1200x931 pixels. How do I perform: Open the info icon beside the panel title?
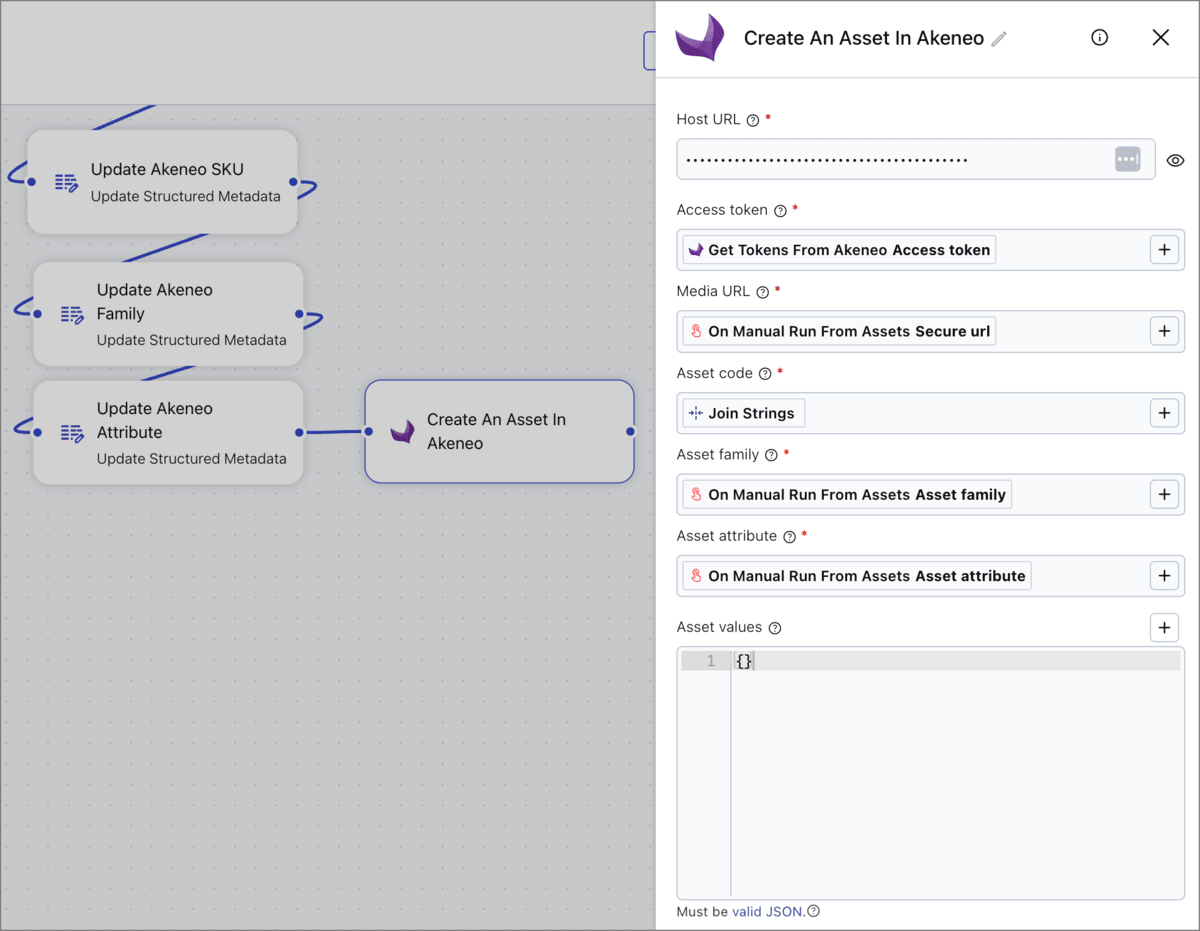(x=1099, y=37)
